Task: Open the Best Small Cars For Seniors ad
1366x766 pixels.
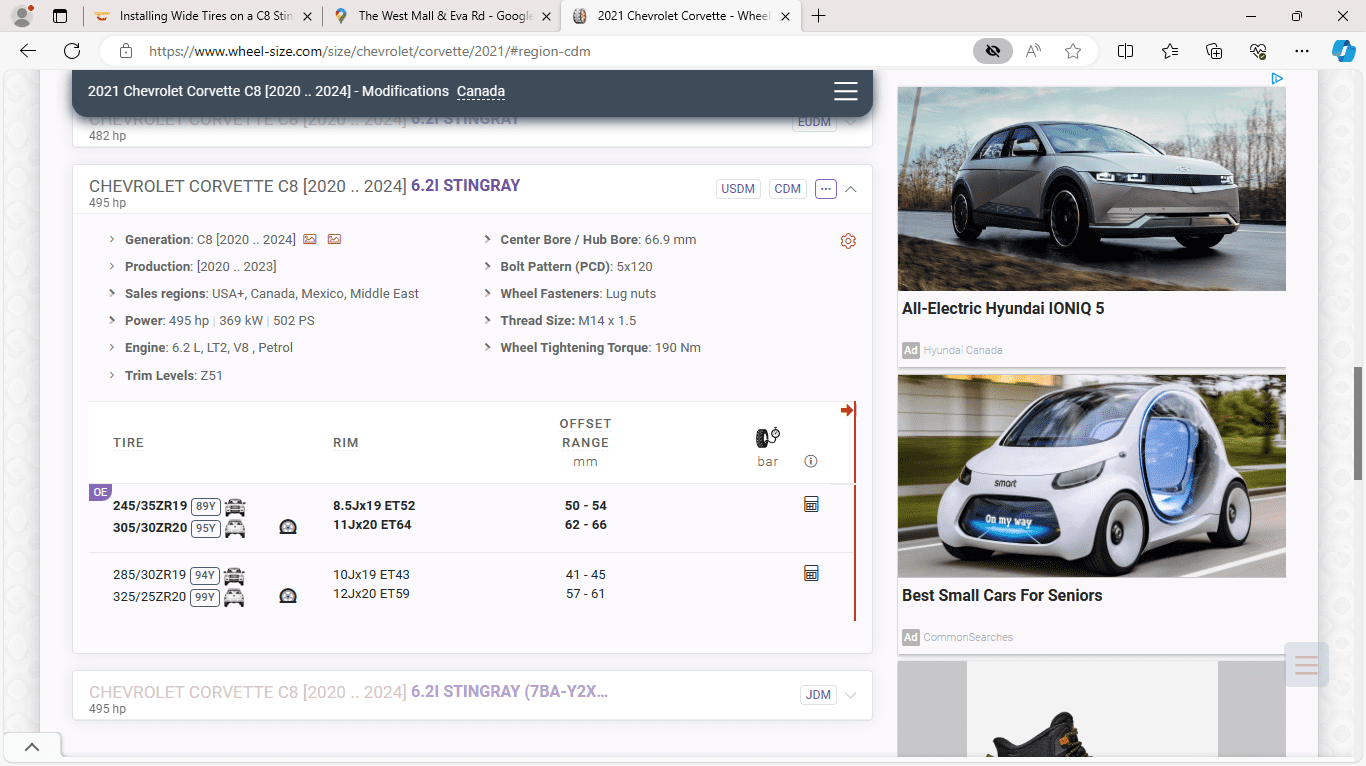Action: (x=1001, y=595)
